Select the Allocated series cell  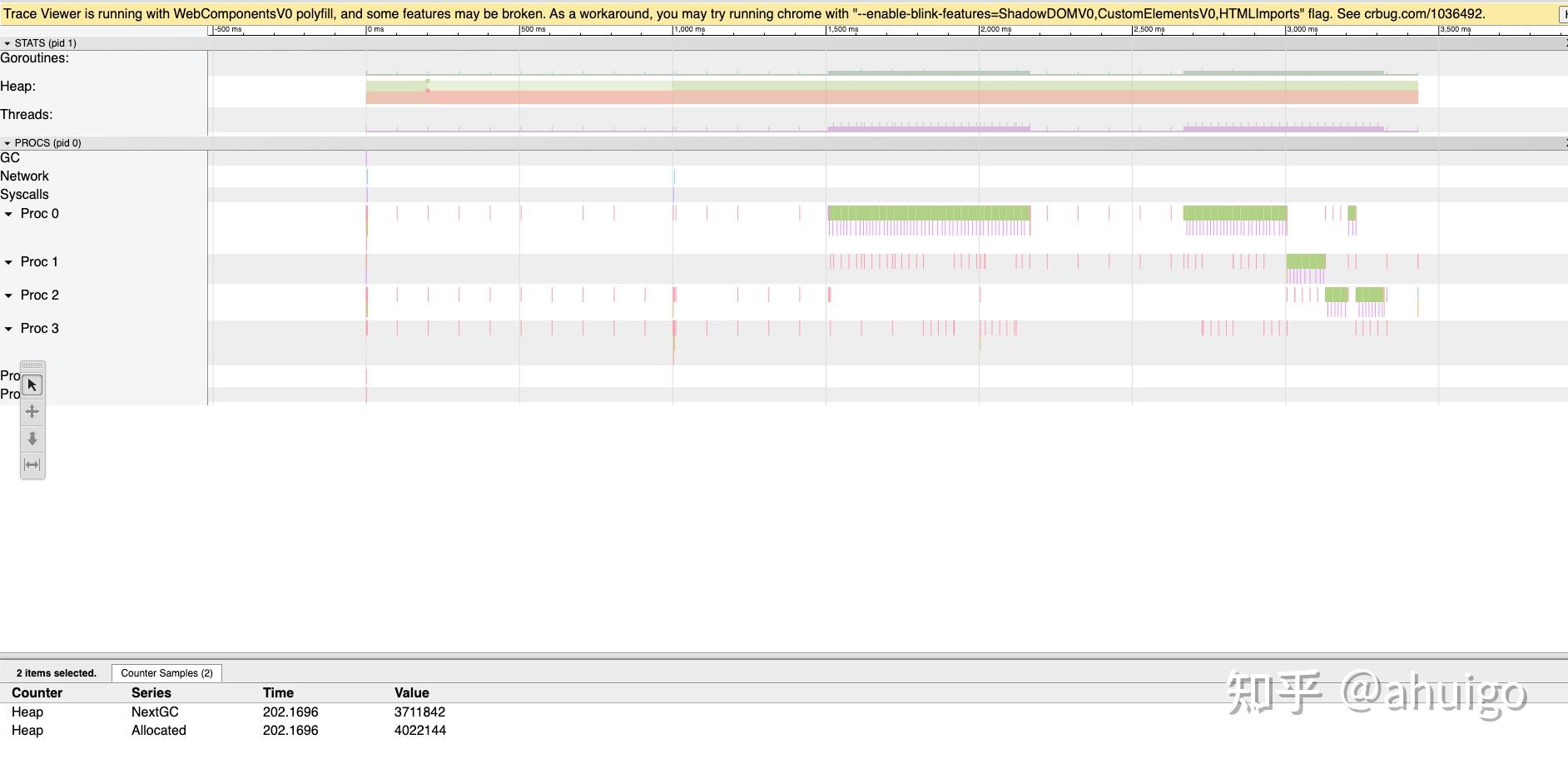(159, 731)
